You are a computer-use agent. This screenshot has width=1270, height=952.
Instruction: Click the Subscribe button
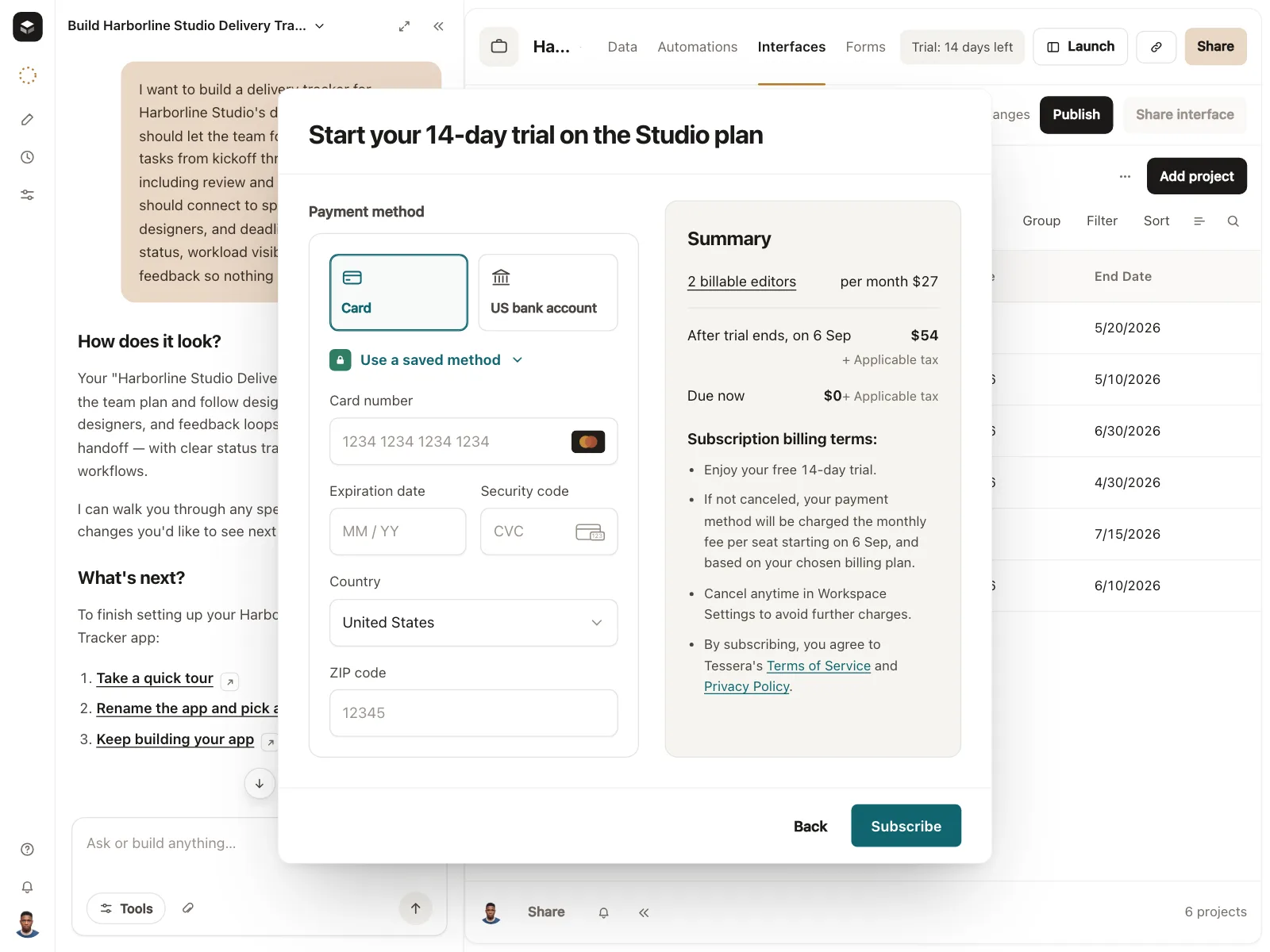pos(906,826)
